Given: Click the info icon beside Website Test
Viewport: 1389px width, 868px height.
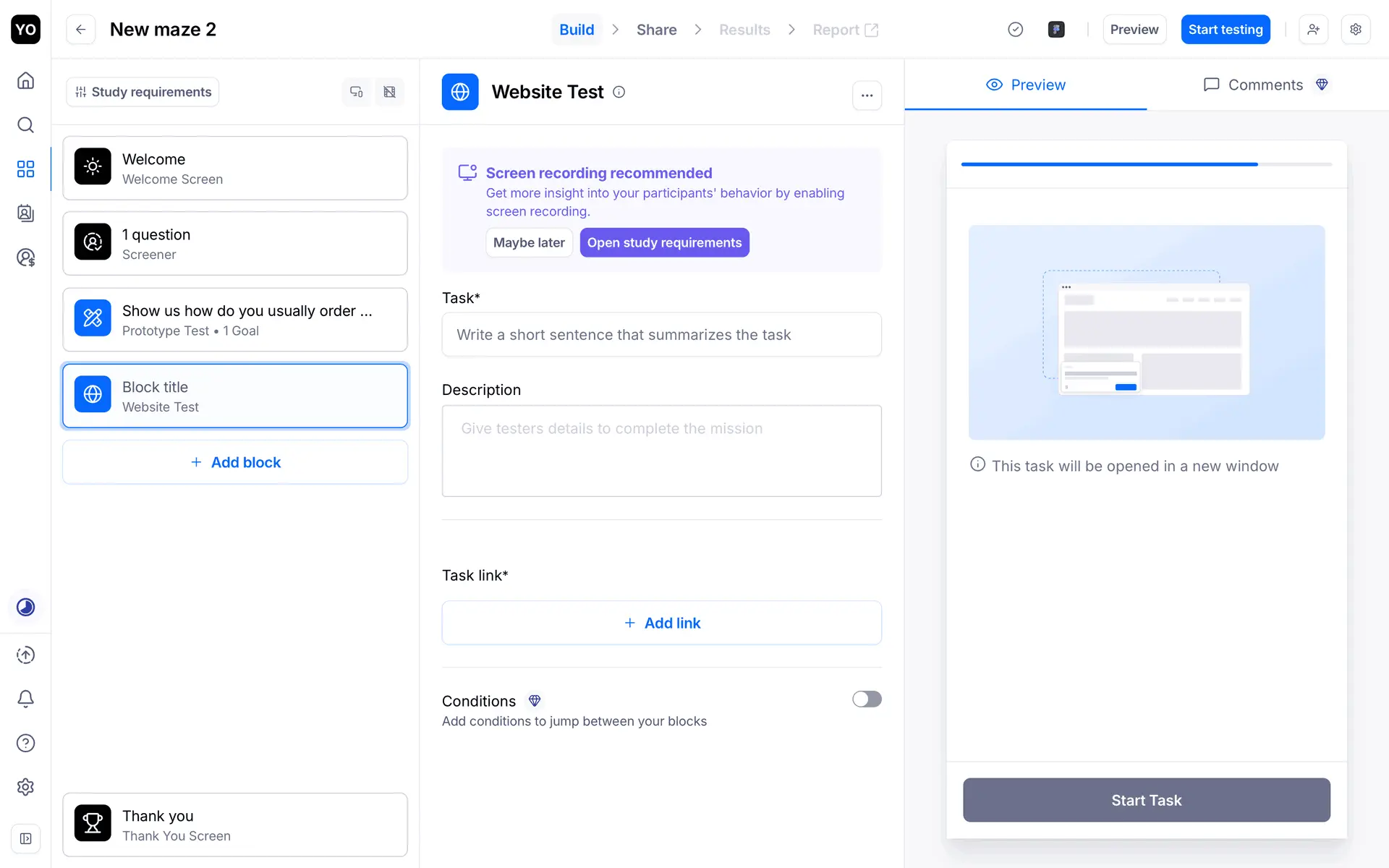Looking at the screenshot, I should click(619, 92).
